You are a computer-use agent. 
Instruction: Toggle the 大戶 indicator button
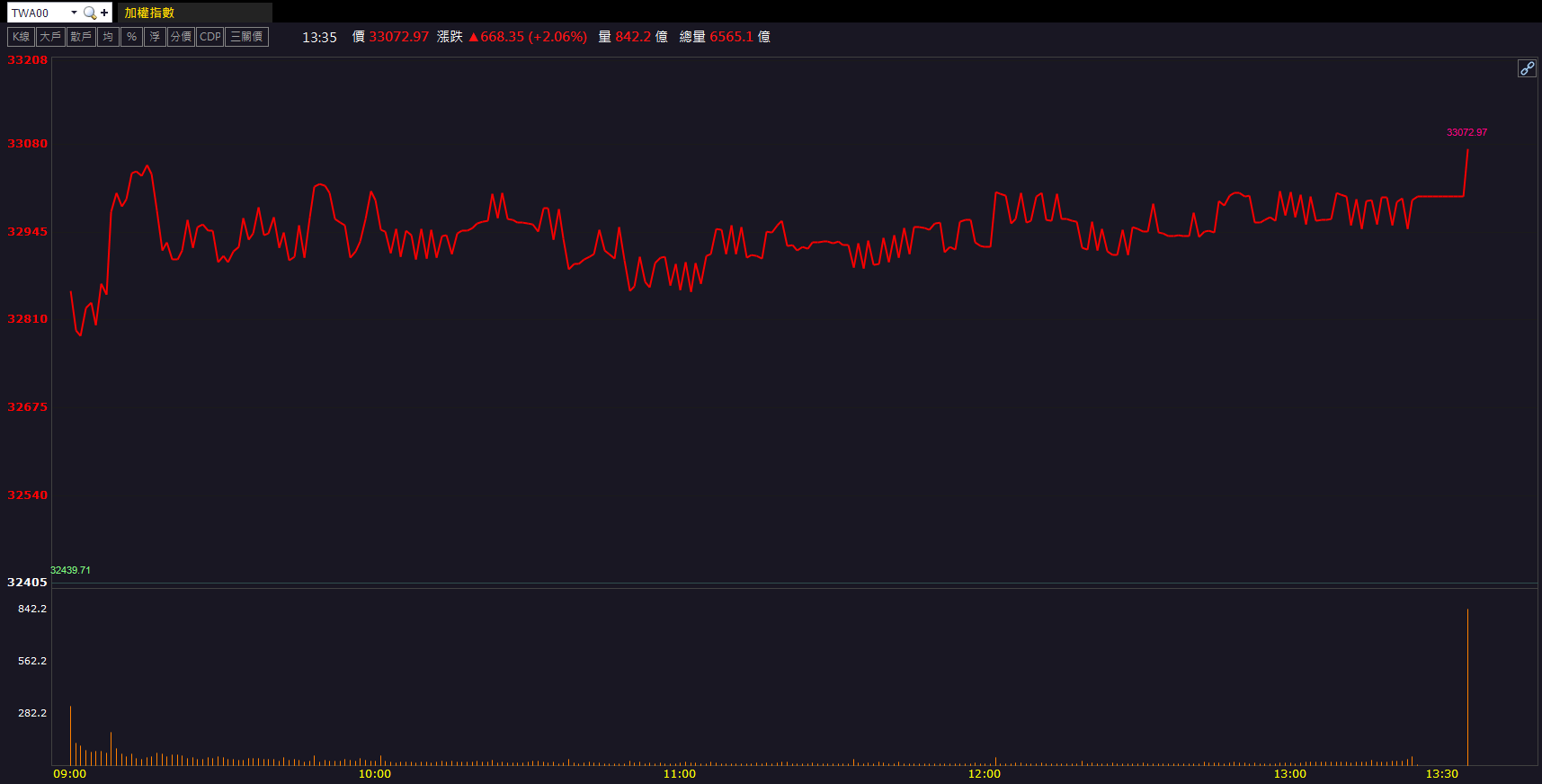point(50,37)
